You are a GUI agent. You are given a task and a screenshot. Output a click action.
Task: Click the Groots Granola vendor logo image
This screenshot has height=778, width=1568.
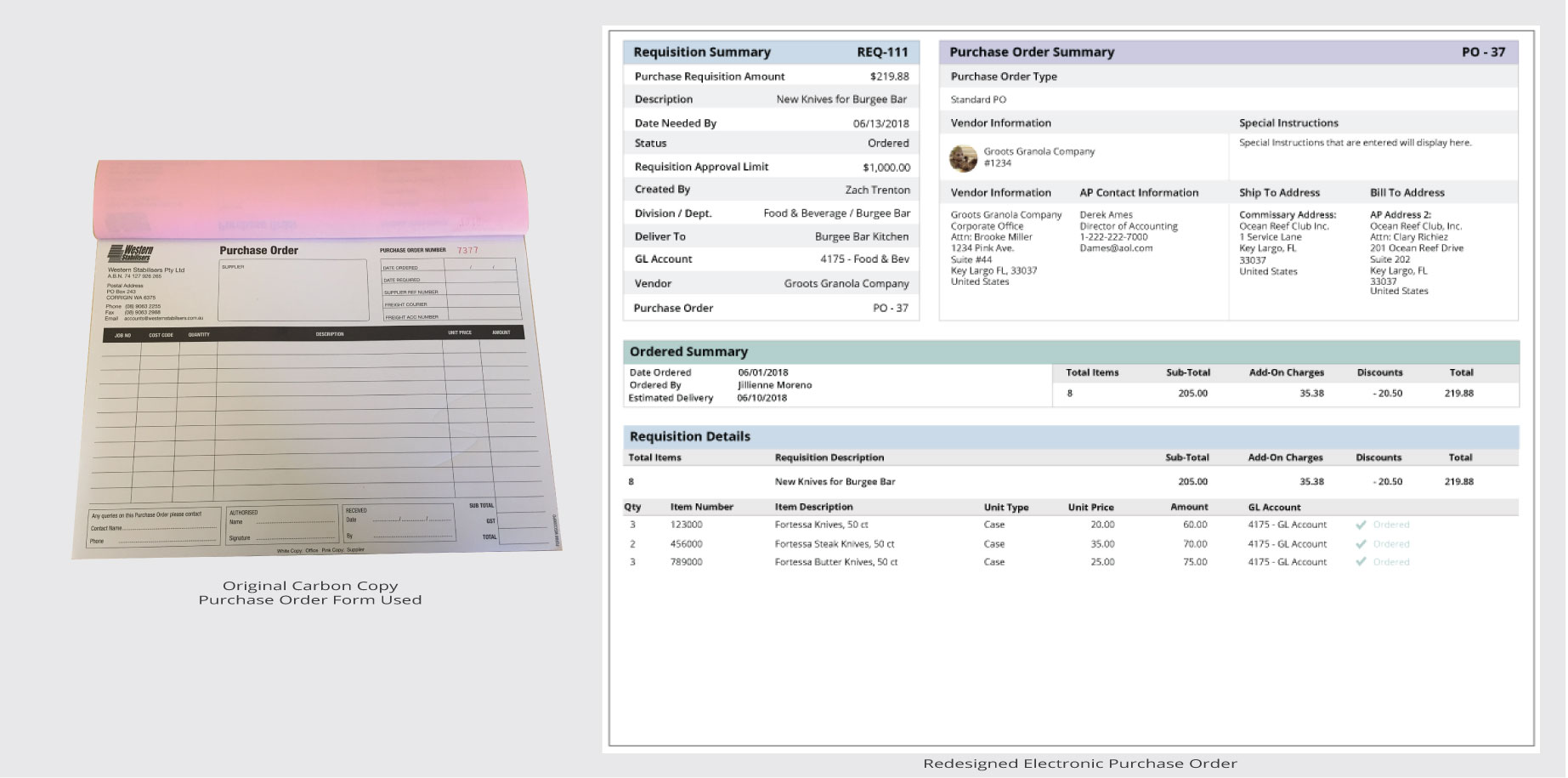pyautogui.click(x=963, y=158)
